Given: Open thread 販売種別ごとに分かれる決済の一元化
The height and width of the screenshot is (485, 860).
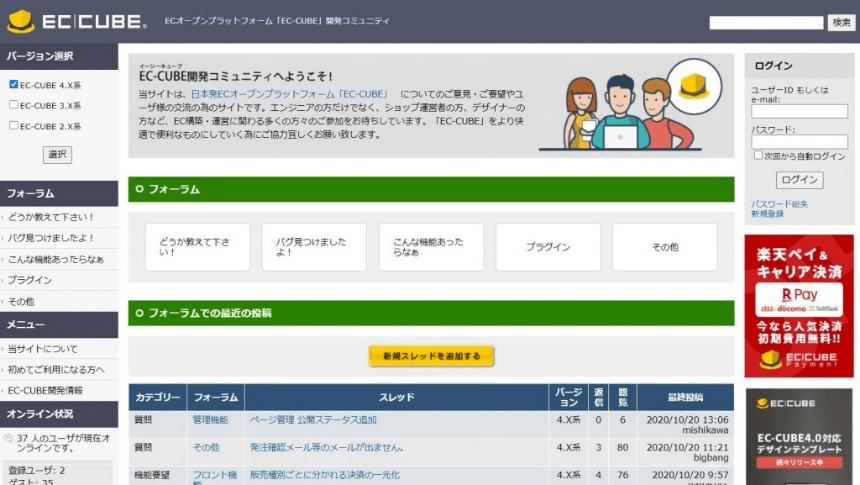Looking at the screenshot, I should 325,475.
